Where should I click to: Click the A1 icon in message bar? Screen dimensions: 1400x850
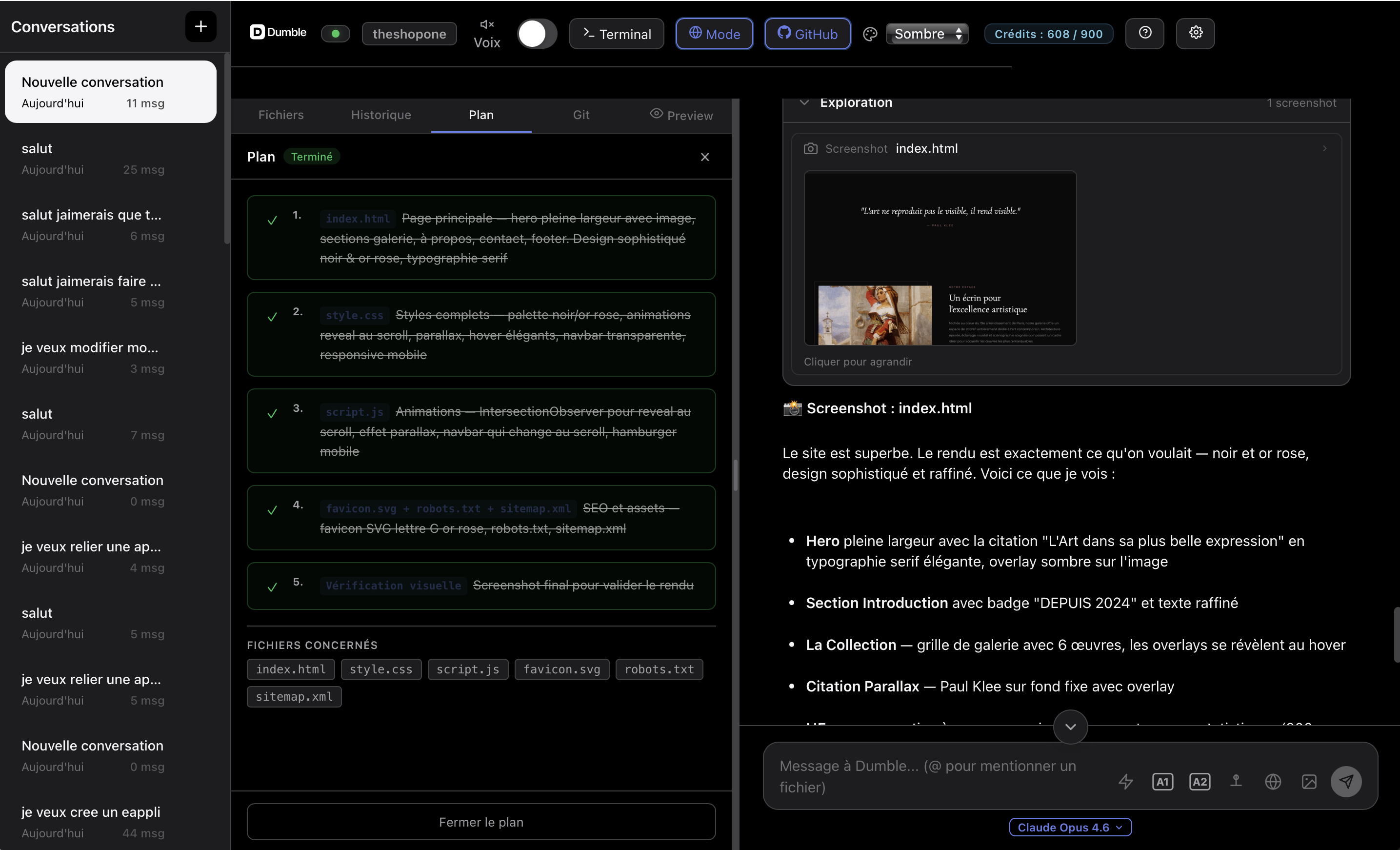1162,781
